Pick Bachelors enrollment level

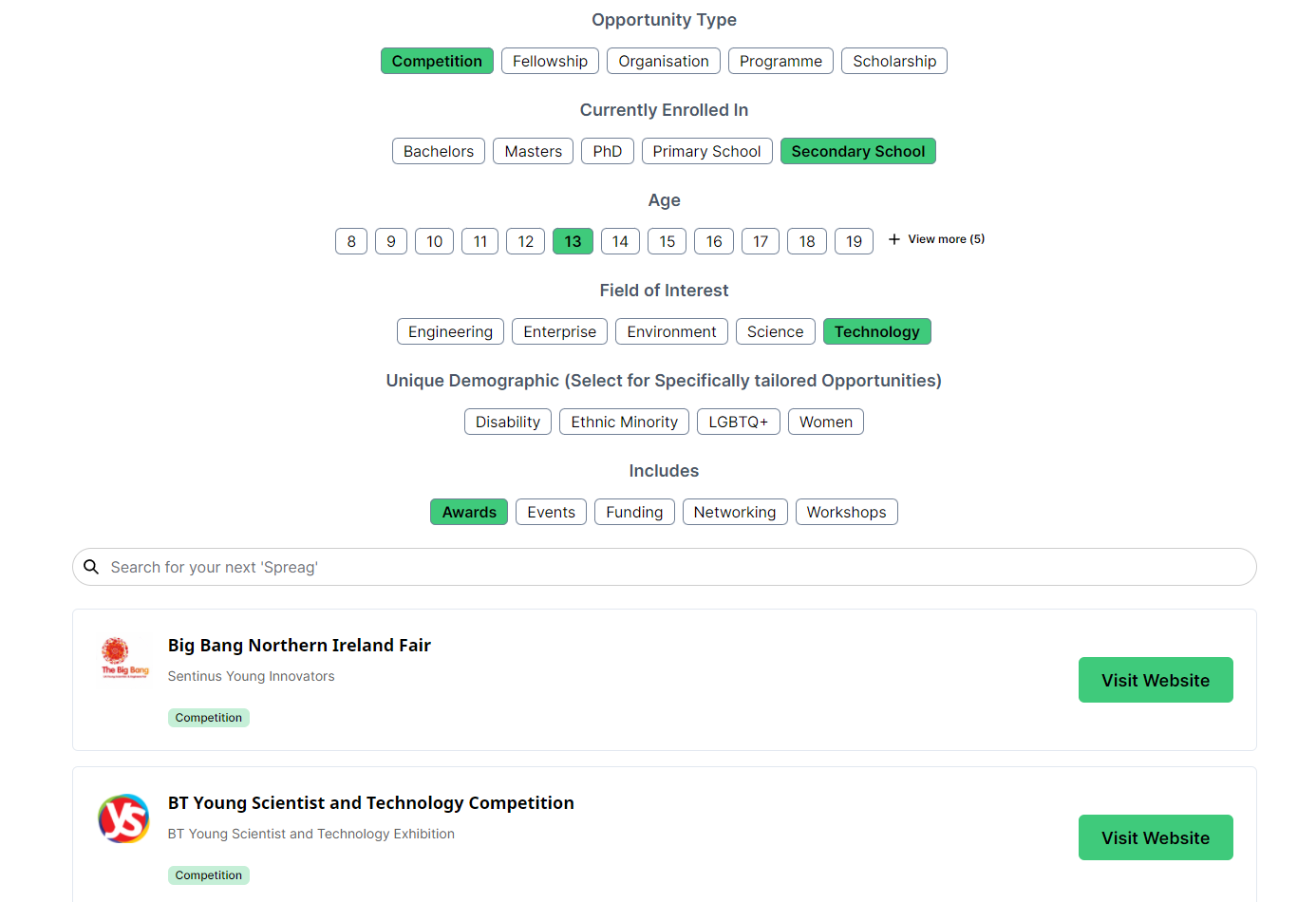(x=439, y=151)
